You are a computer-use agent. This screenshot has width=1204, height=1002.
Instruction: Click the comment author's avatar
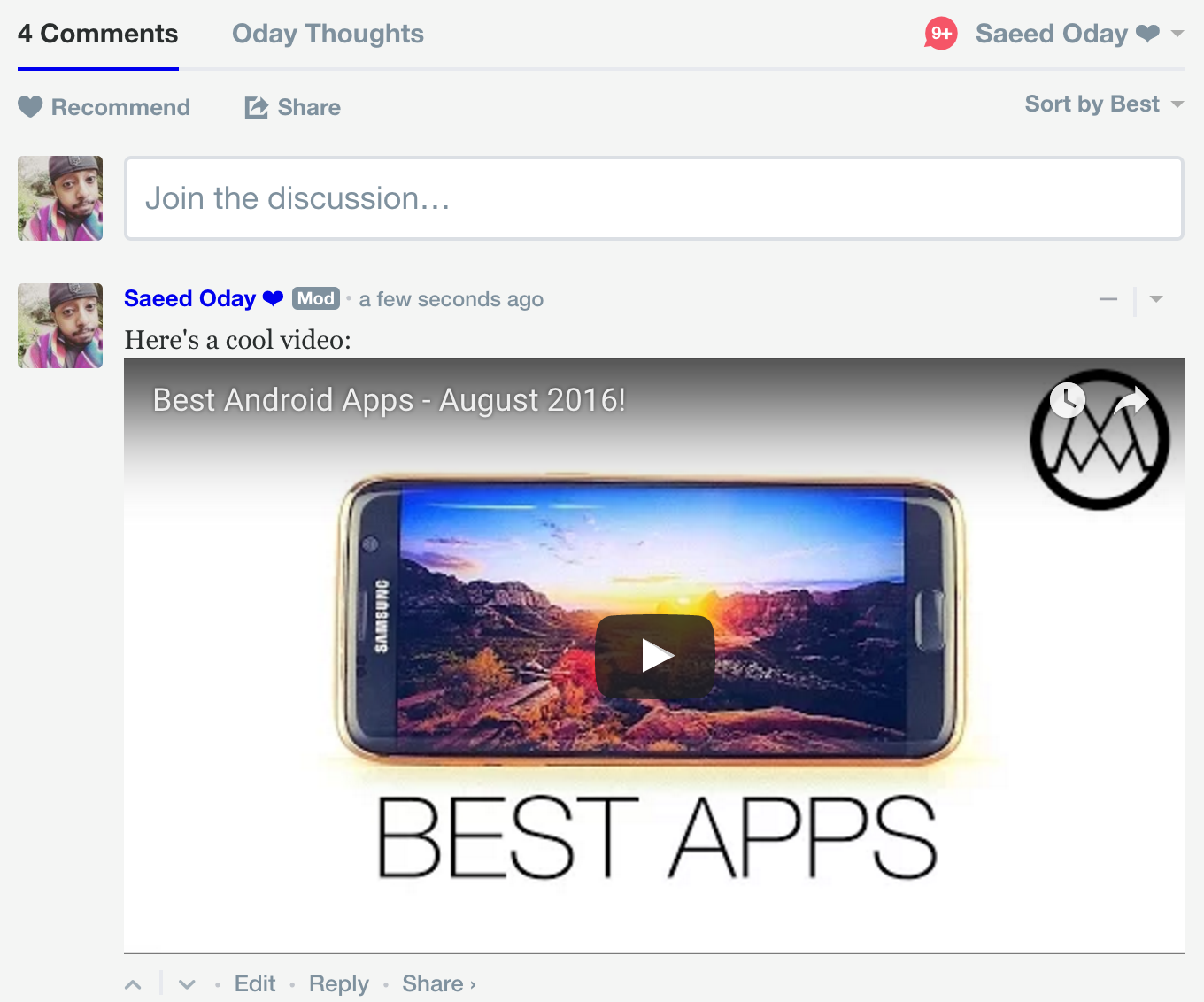(x=60, y=326)
